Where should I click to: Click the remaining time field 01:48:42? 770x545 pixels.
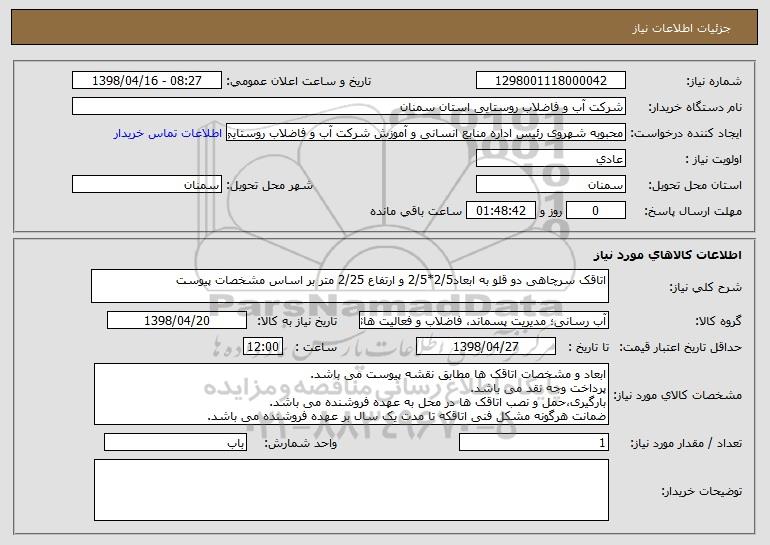pyautogui.click(x=500, y=211)
